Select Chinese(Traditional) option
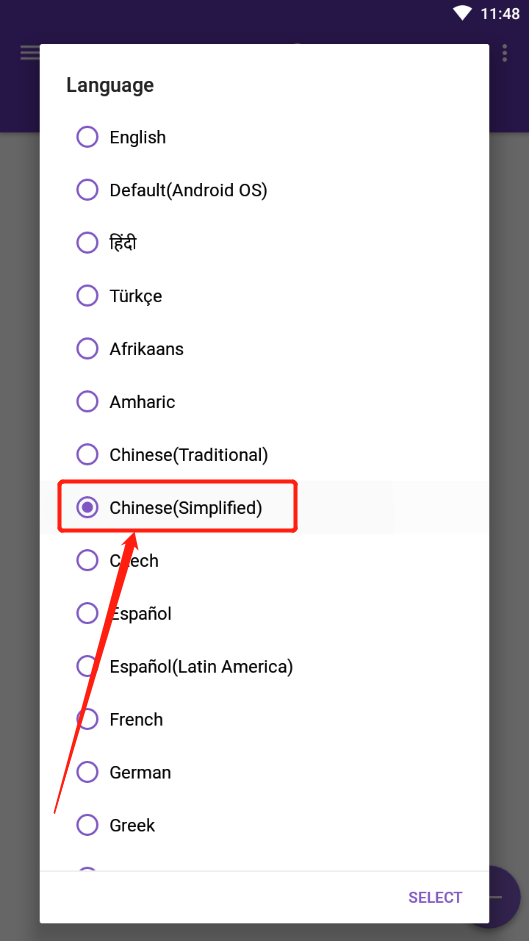The image size is (529, 941). coord(264,454)
